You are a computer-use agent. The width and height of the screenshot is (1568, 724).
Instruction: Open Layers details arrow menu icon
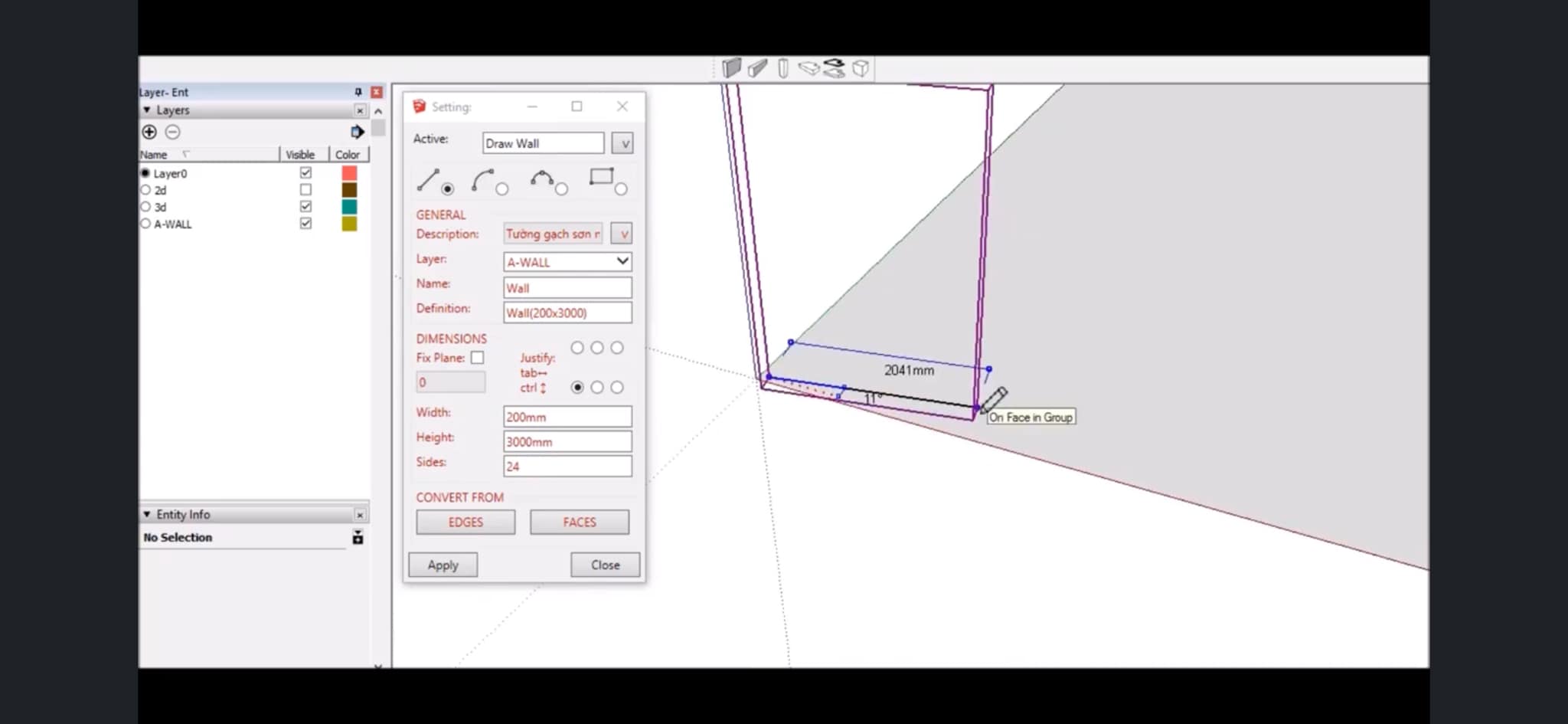357,132
